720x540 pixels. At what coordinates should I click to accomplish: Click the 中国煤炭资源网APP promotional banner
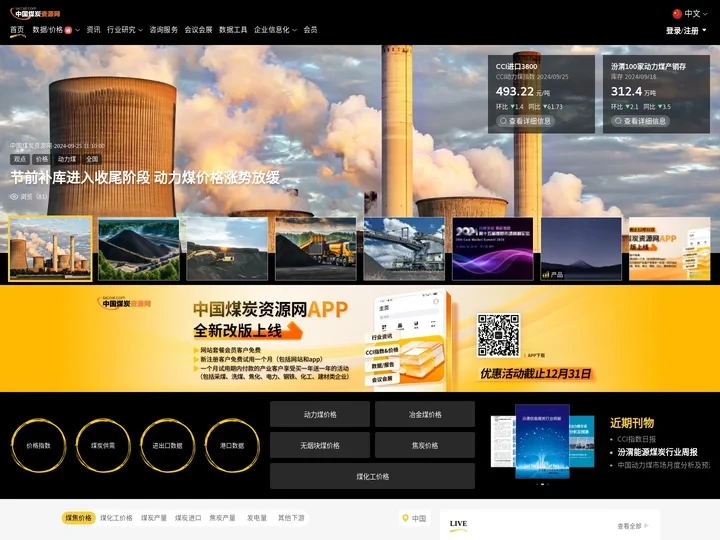[x=360, y=339]
